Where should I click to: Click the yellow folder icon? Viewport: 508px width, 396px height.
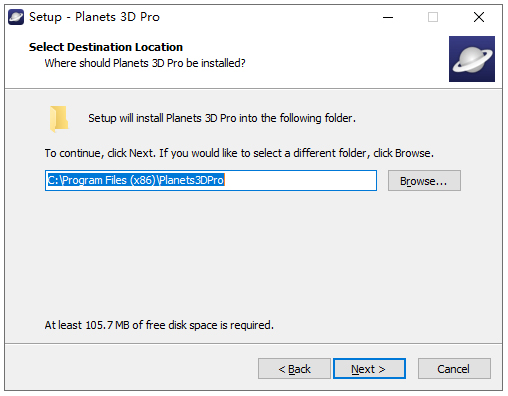[x=59, y=118]
